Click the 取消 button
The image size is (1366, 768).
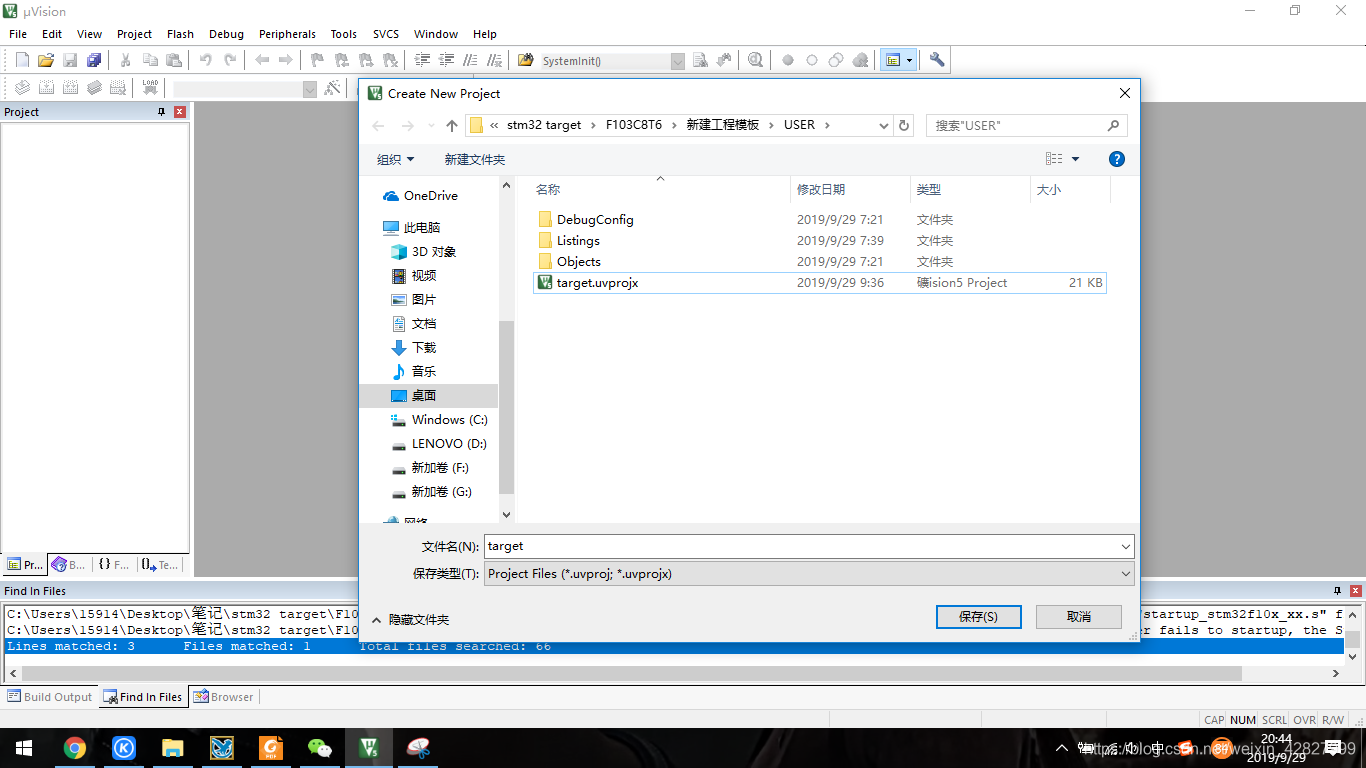(x=1079, y=617)
